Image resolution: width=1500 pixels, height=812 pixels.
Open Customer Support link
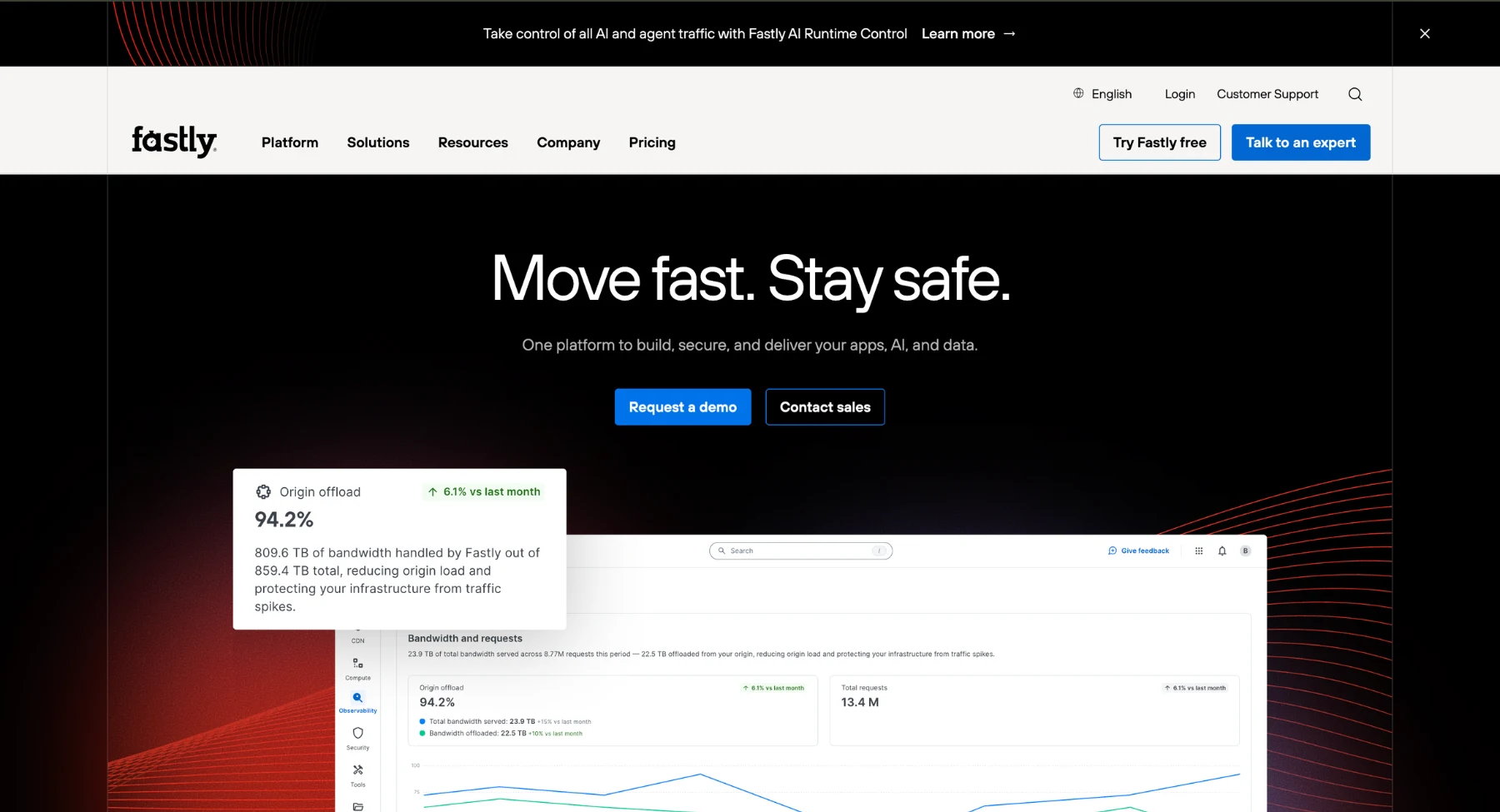pos(1267,94)
